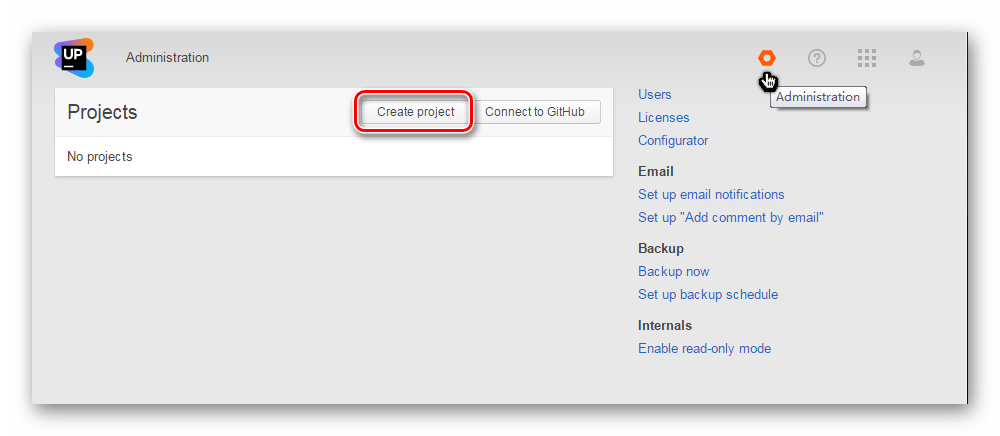This screenshot has width=1000, height=436.
Task: Open the Configurator link
Action: pyautogui.click(x=673, y=140)
